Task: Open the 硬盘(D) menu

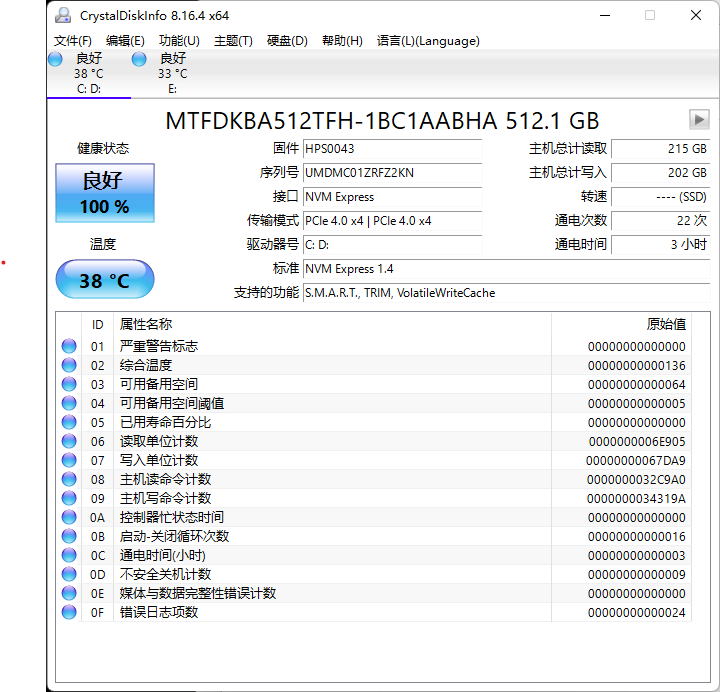Action: [287, 41]
